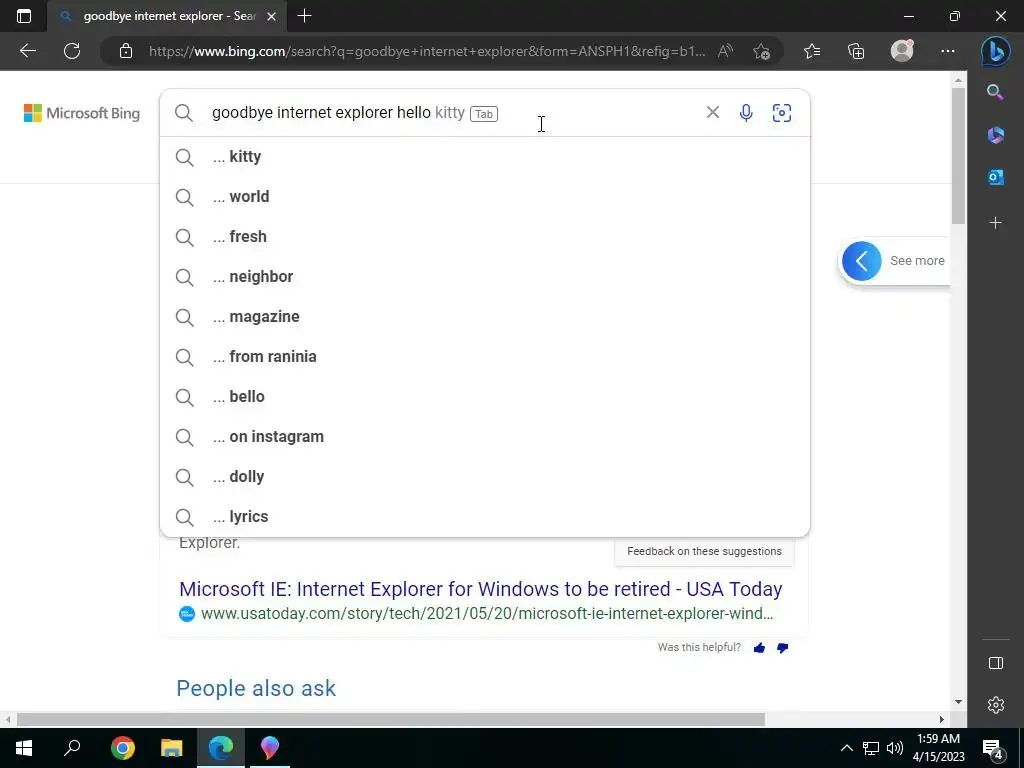Image resolution: width=1024 pixels, height=768 pixels.
Task: Click the search magnifier in the search box
Action: tap(184, 113)
